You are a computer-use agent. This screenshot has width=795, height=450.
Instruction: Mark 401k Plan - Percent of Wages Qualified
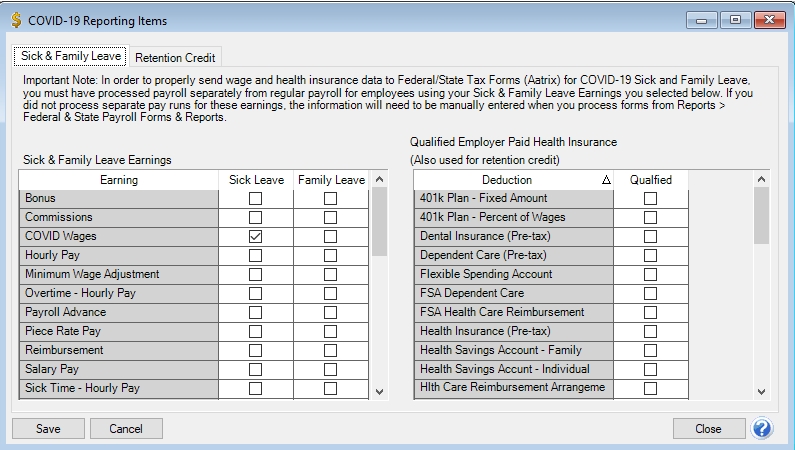pos(651,217)
